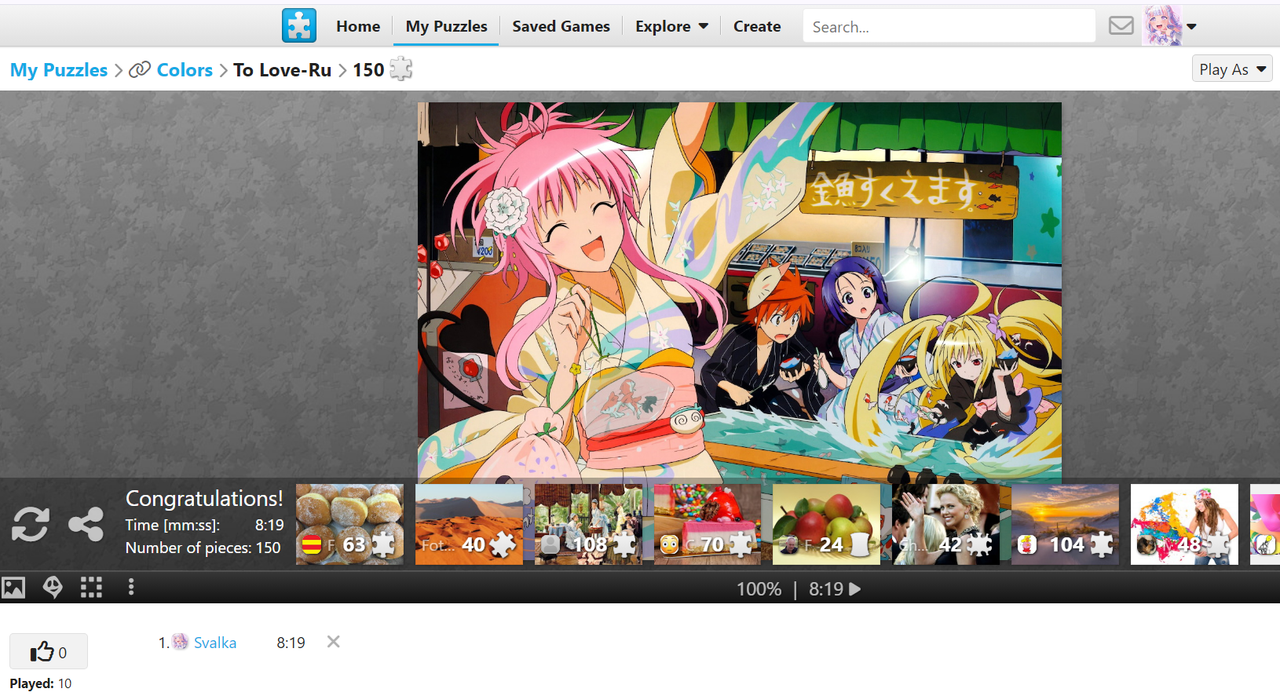1280x697 pixels.
Task: Click the puzzle piece icon beside 150
Action: pos(401,69)
